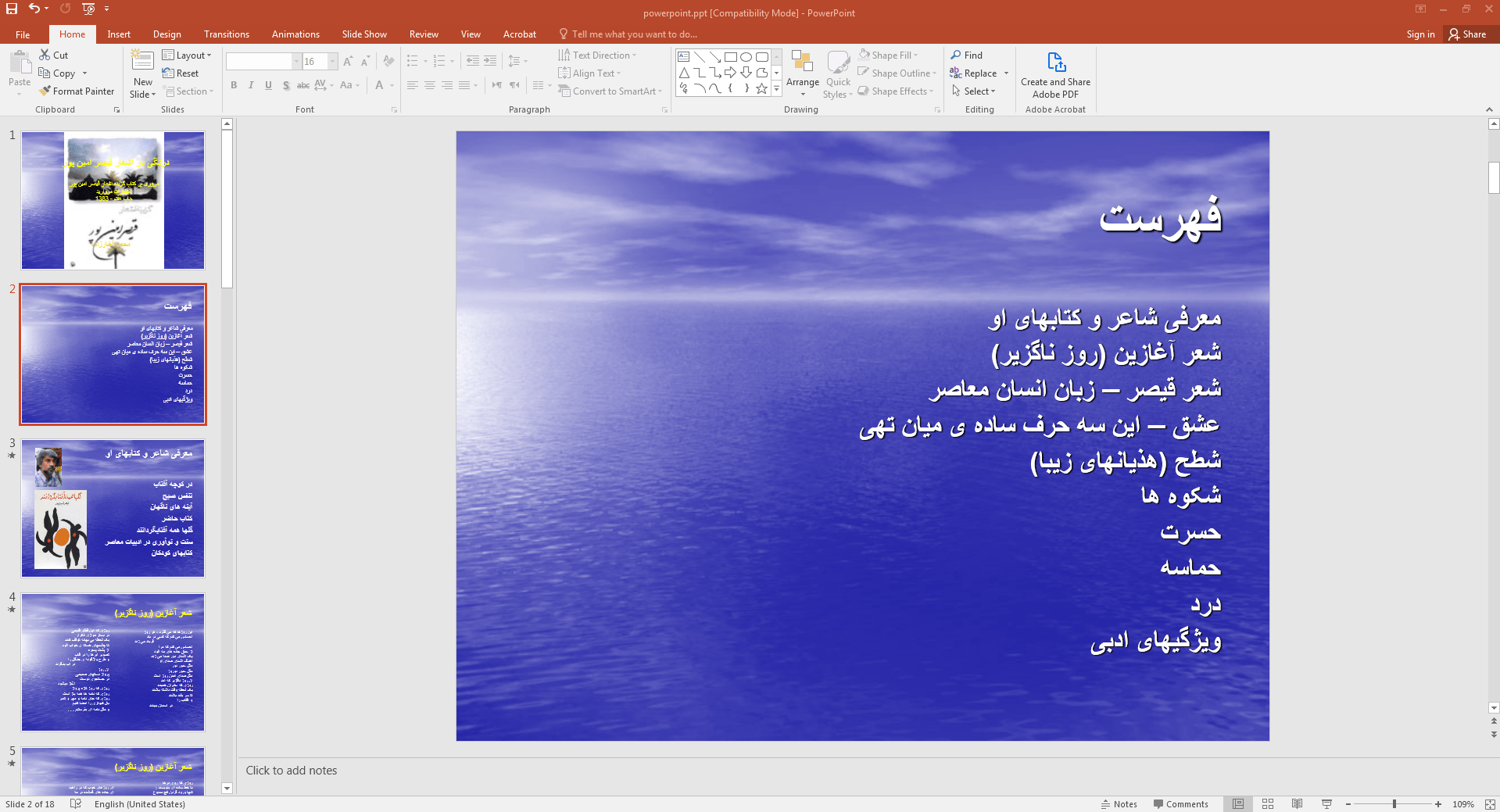Open Quick Styles gallery
This screenshot has height=812, width=1500.
click(x=838, y=74)
